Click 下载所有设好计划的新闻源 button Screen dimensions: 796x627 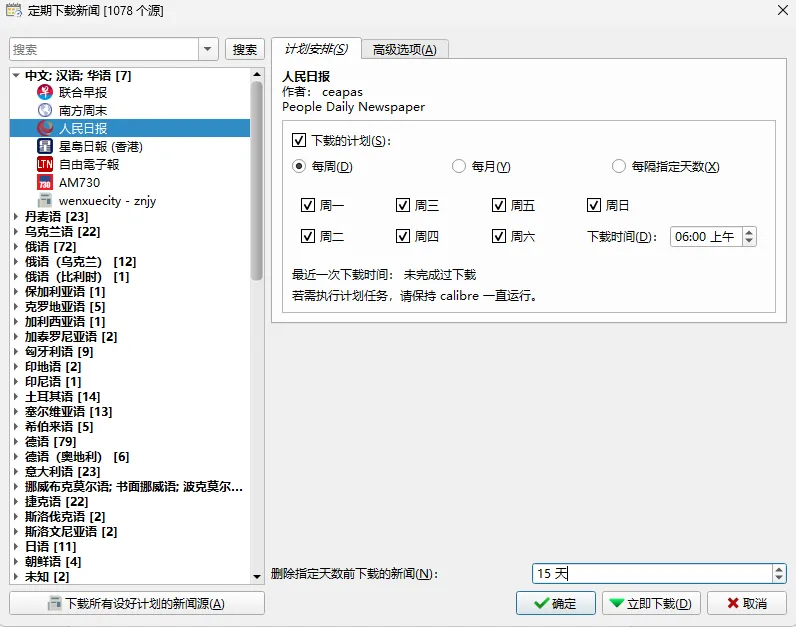tap(137, 603)
